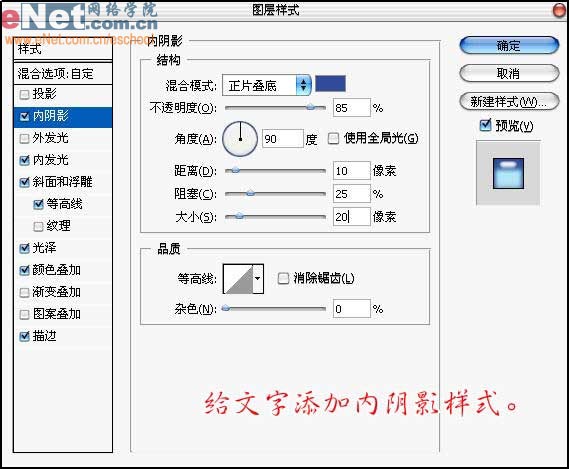Viewport: 569px width, 469px height.
Task: Enable 消除锯齿 anti-alias checkbox
Action: coord(283,278)
